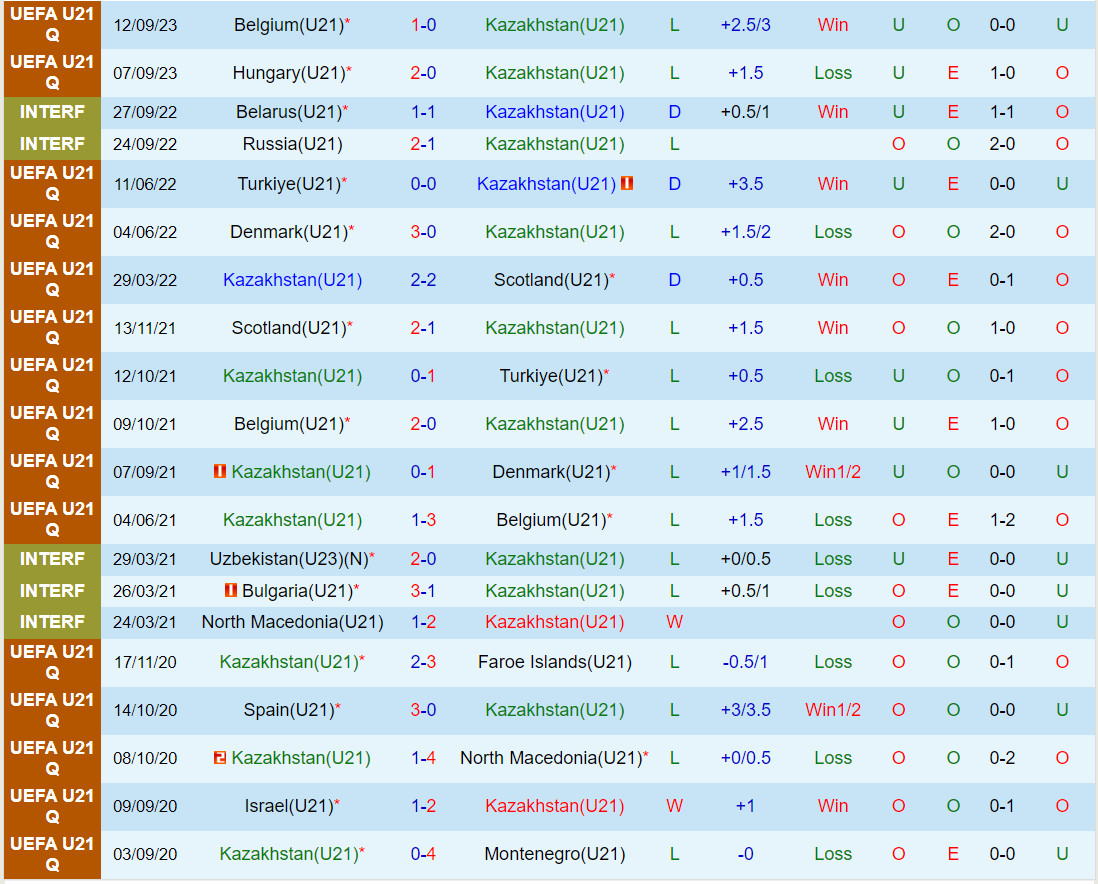Open the Montenegro(U21) team link
This screenshot has width=1098, height=884.
[x=555, y=854]
